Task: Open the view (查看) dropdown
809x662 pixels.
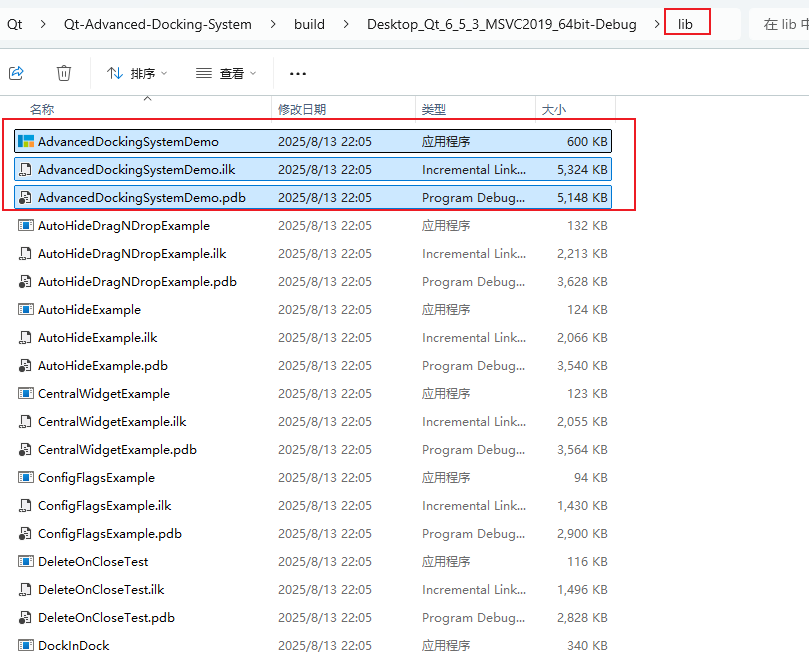Action: point(226,74)
